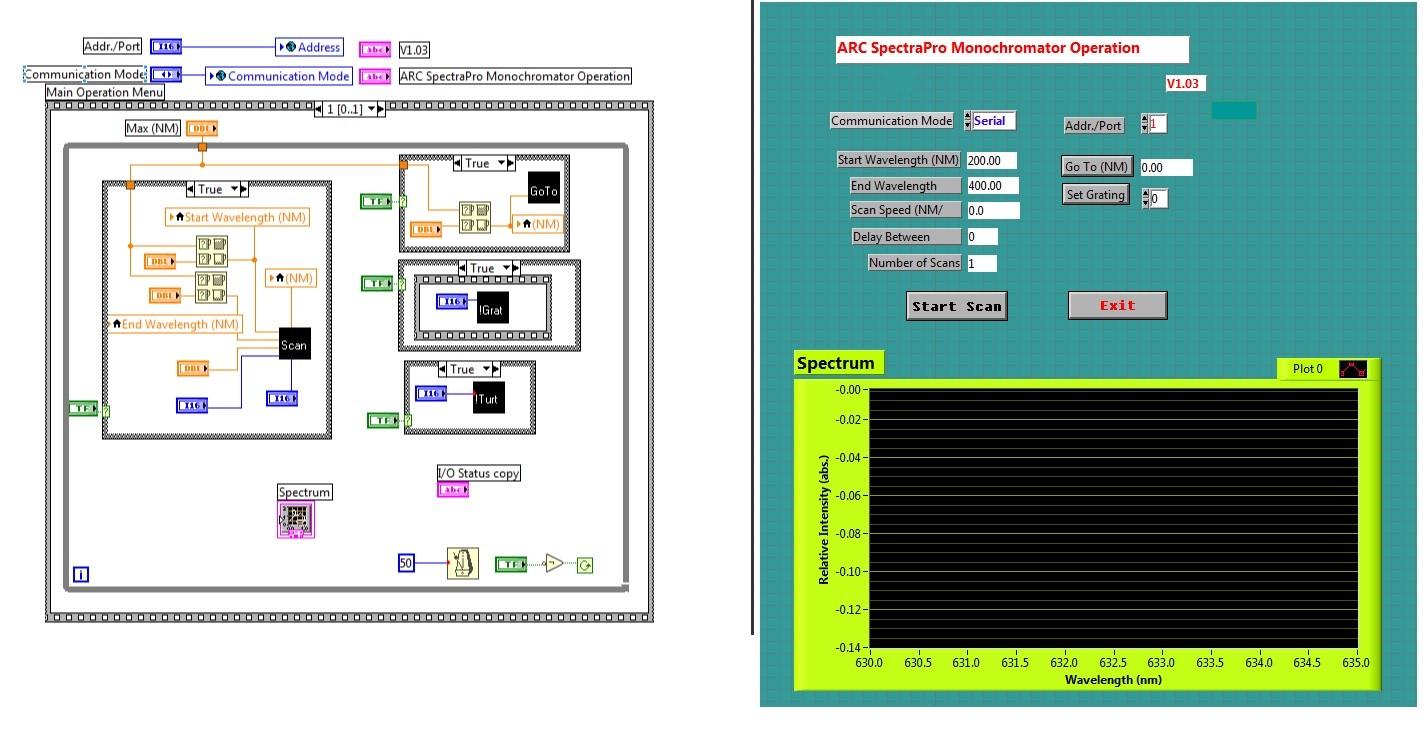Viewport: 1425px width, 737px height.
Task: Click the !Grat subVI block
Action: [x=493, y=307]
